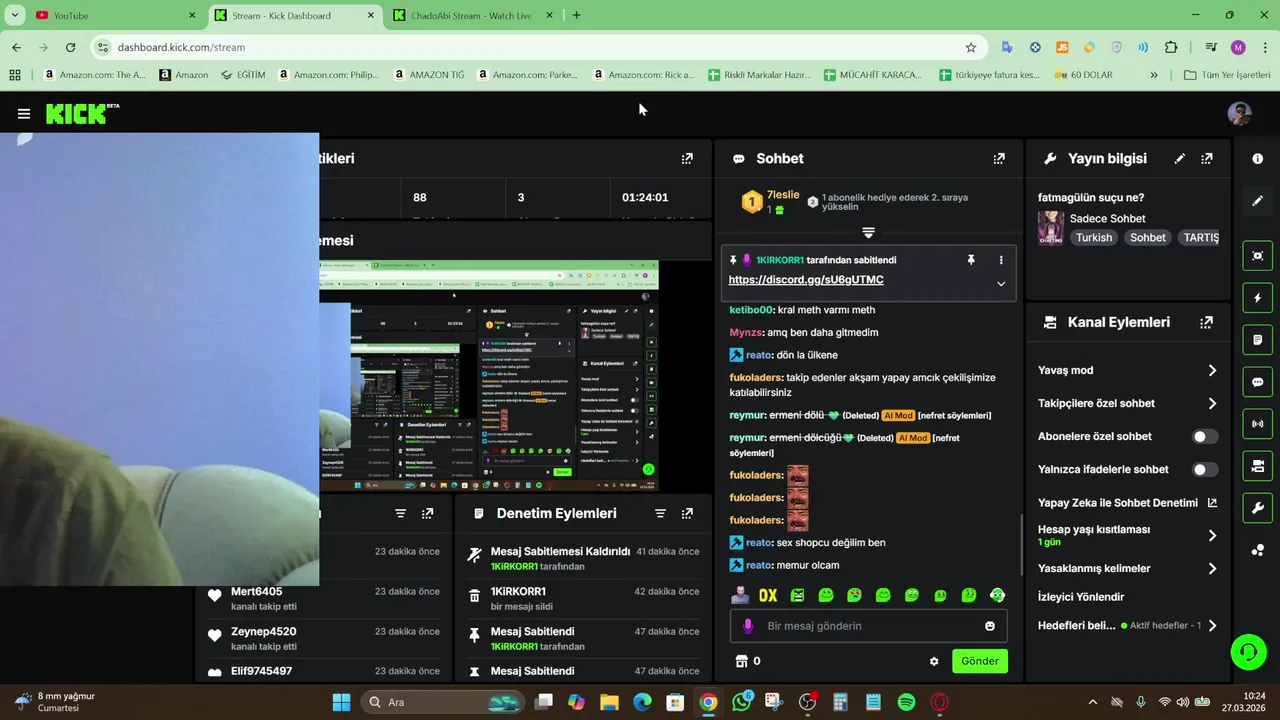The height and width of the screenshot is (720, 1280).
Task: Open a new browser tab
Action: point(576,15)
